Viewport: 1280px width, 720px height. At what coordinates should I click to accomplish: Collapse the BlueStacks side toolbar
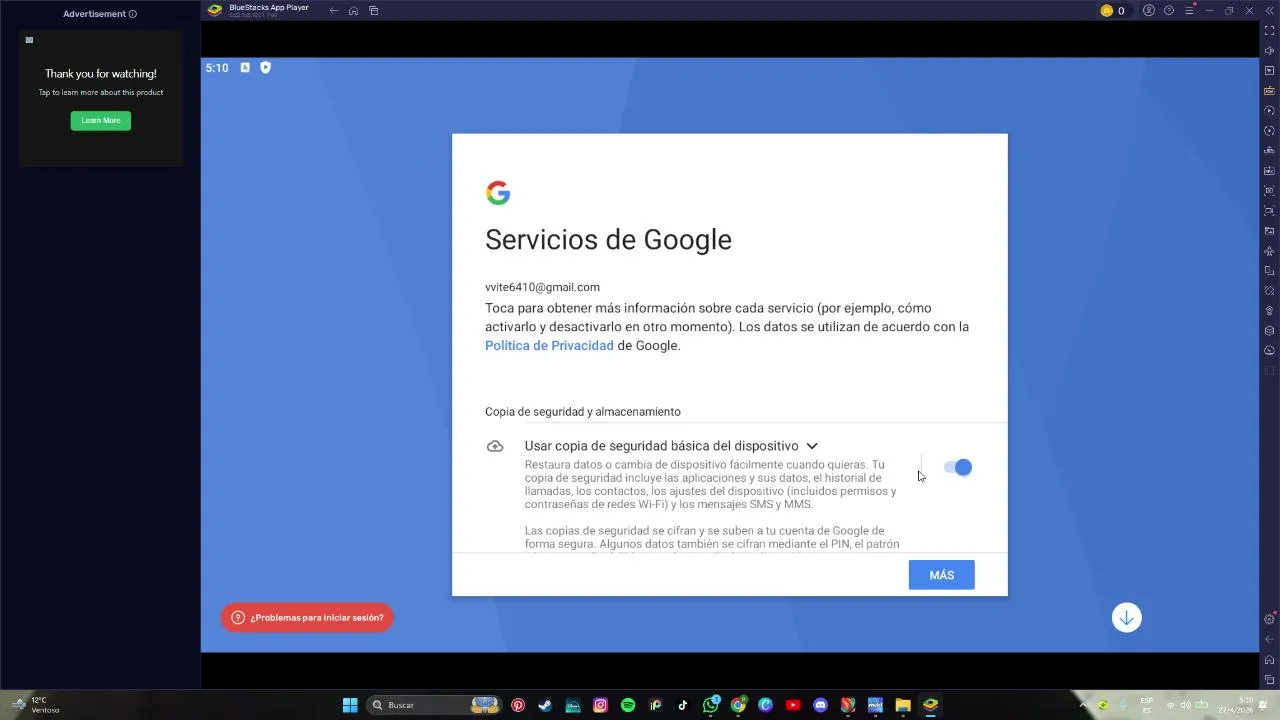pyautogui.click(x=1269, y=11)
